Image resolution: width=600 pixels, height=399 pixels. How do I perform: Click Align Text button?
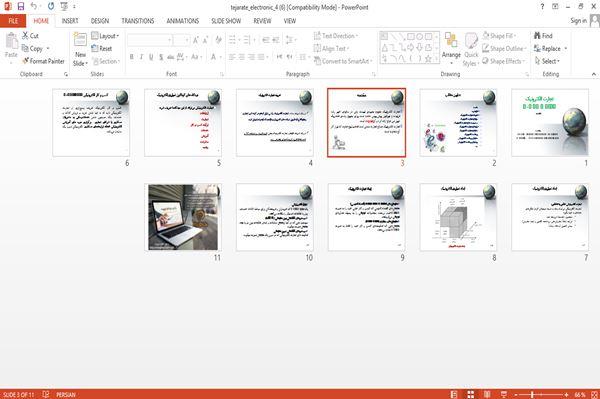point(331,49)
